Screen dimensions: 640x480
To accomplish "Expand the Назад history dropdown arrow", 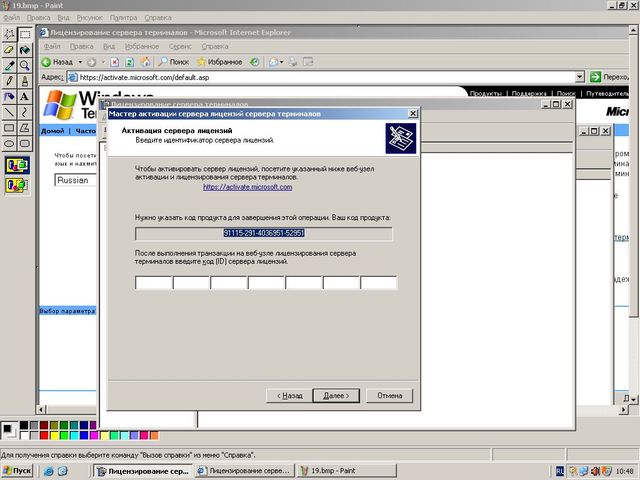I will click(x=80, y=62).
